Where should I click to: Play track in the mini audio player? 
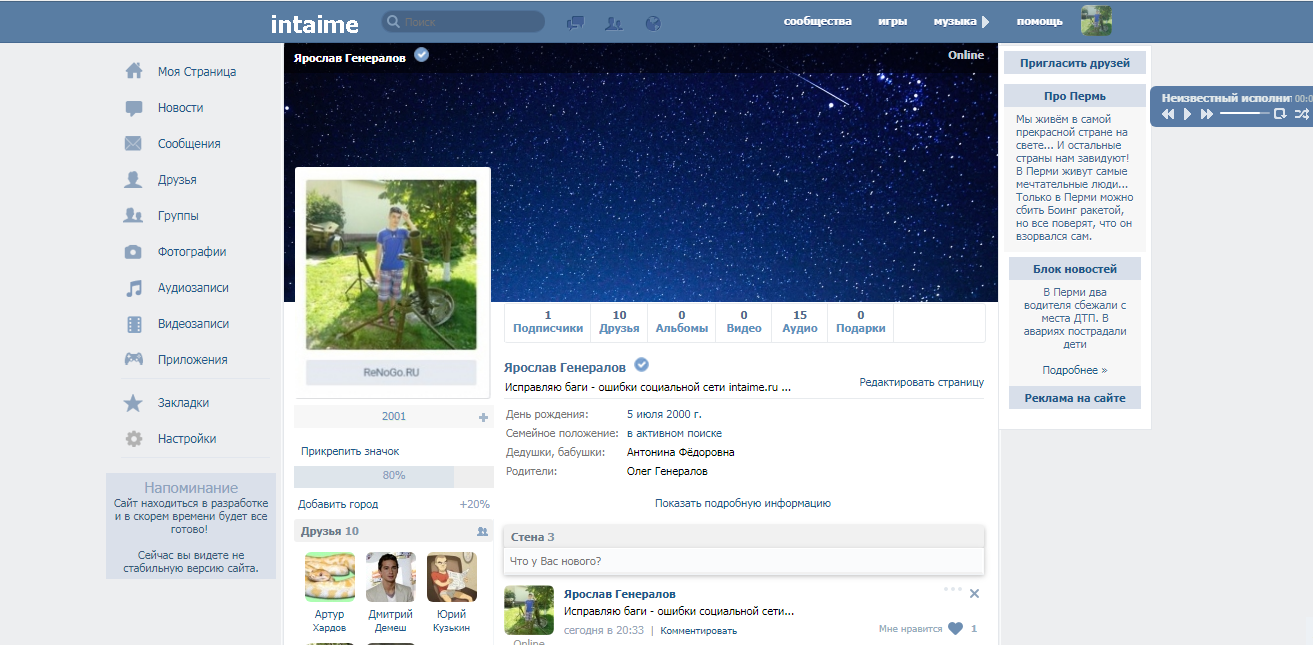tap(1188, 114)
